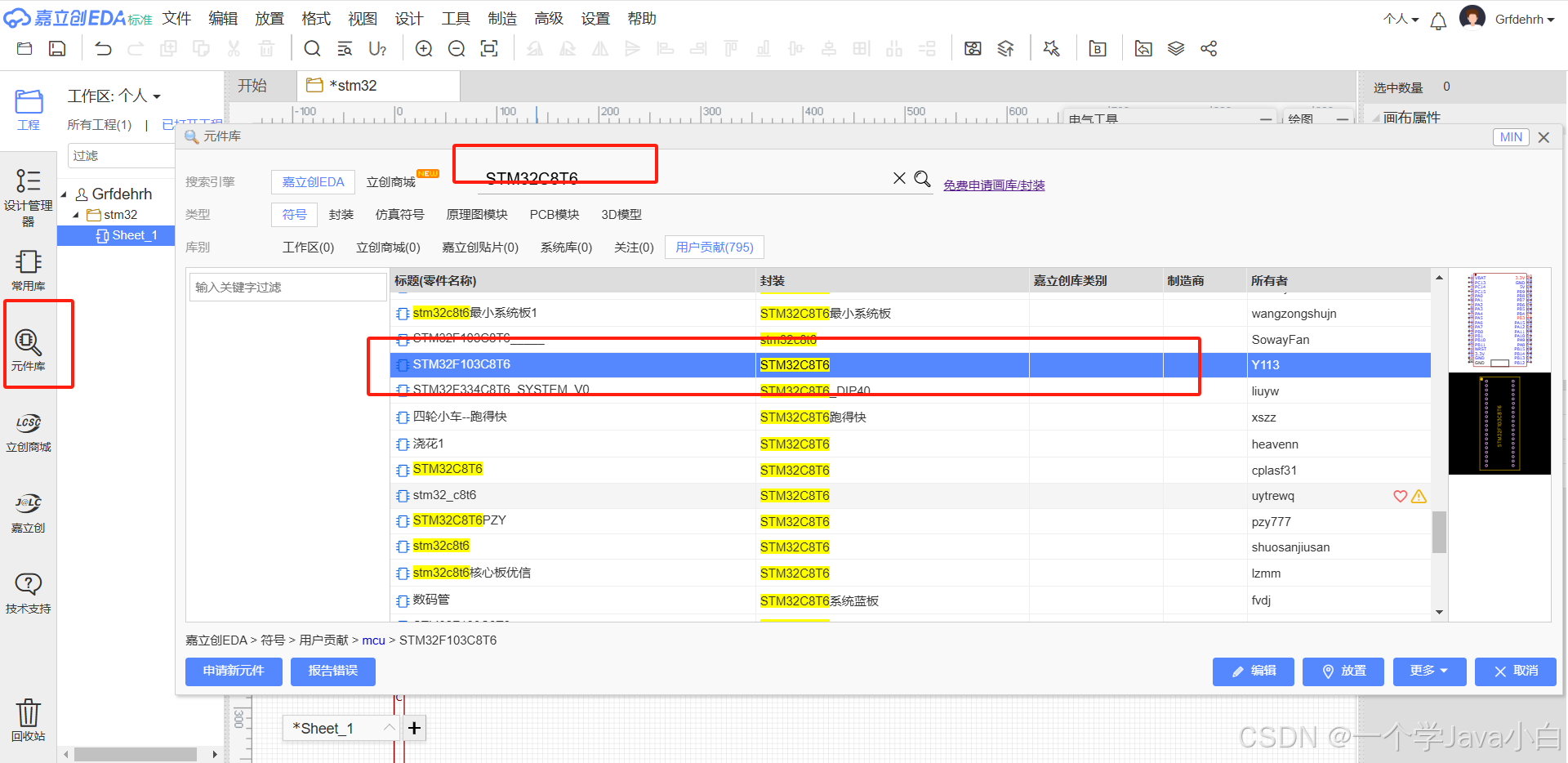Click the 报告错误 button

333,671
